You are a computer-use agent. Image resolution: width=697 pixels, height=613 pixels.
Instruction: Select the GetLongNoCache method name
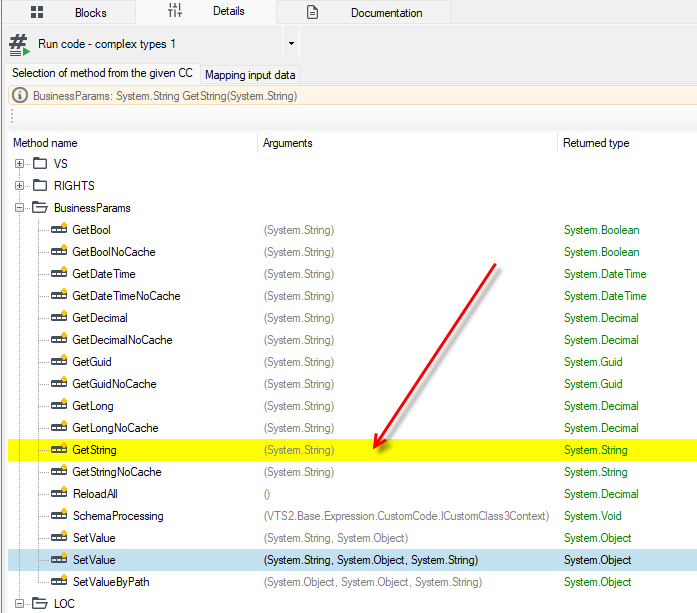115,428
